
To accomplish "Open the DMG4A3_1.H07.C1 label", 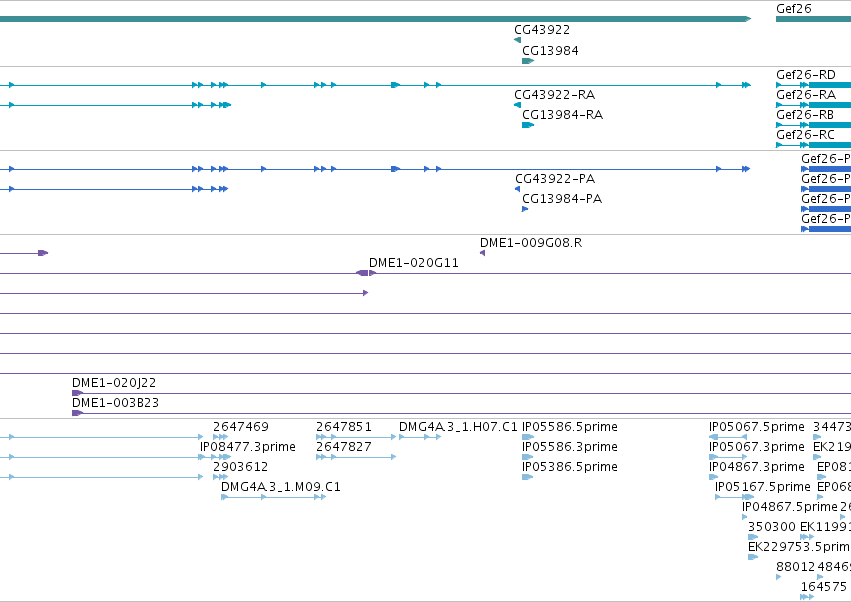I will coord(458,427).
